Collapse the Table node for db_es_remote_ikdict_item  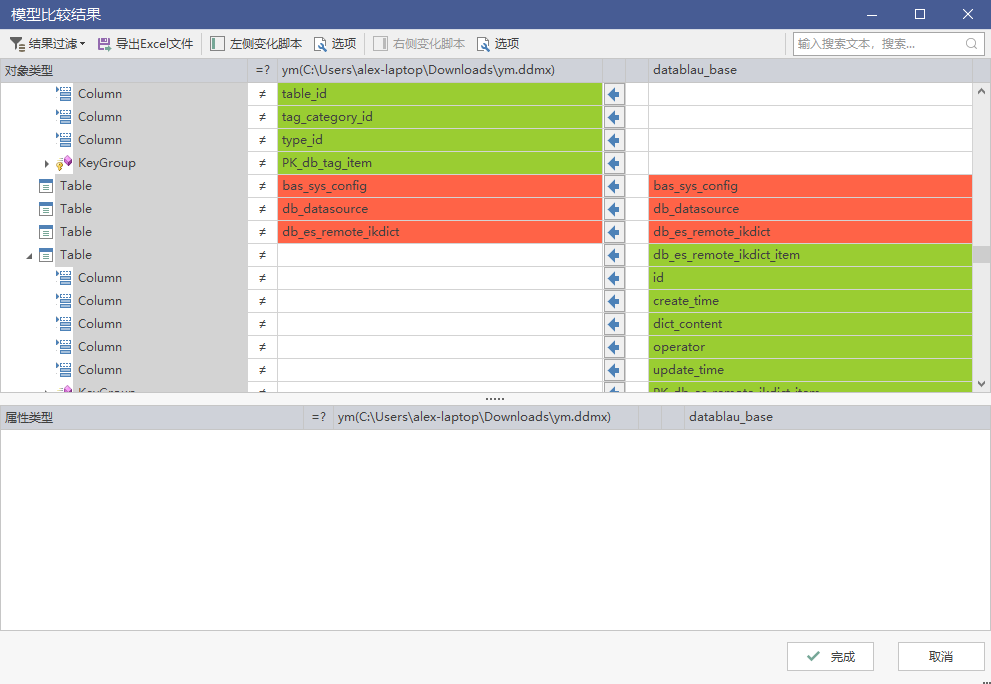pos(29,256)
